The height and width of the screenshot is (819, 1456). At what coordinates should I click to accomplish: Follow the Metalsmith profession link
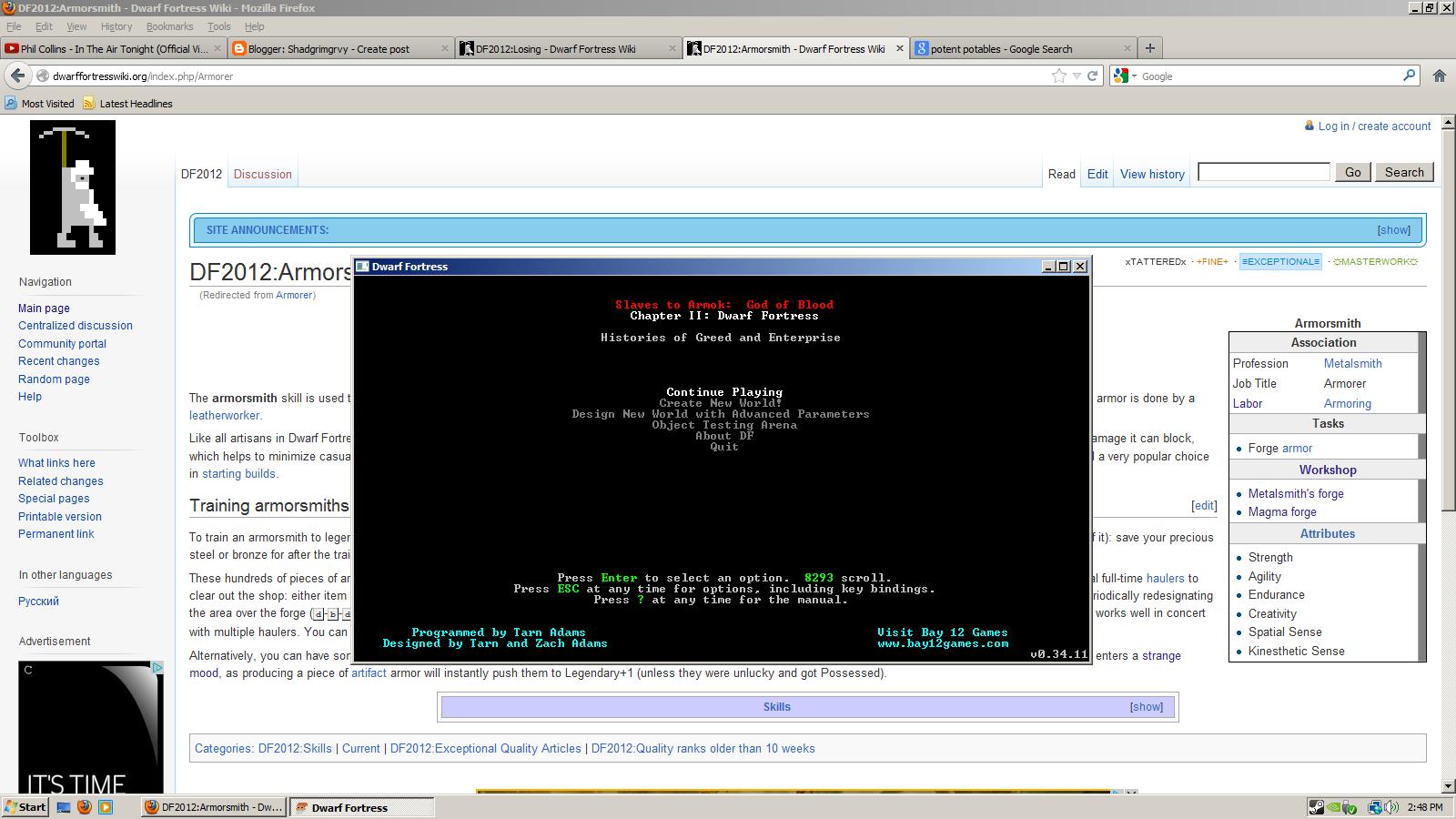1352,363
